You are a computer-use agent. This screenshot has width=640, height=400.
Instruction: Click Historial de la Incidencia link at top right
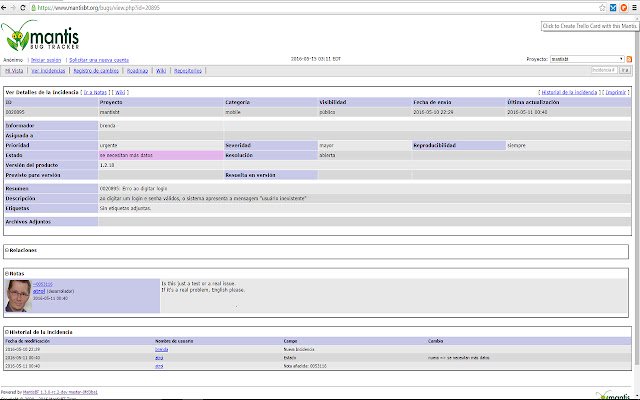(569, 93)
